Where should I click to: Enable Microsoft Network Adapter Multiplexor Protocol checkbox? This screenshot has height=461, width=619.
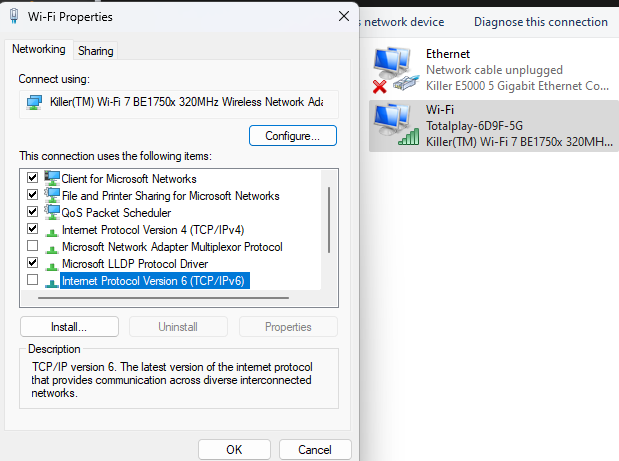coord(32,245)
